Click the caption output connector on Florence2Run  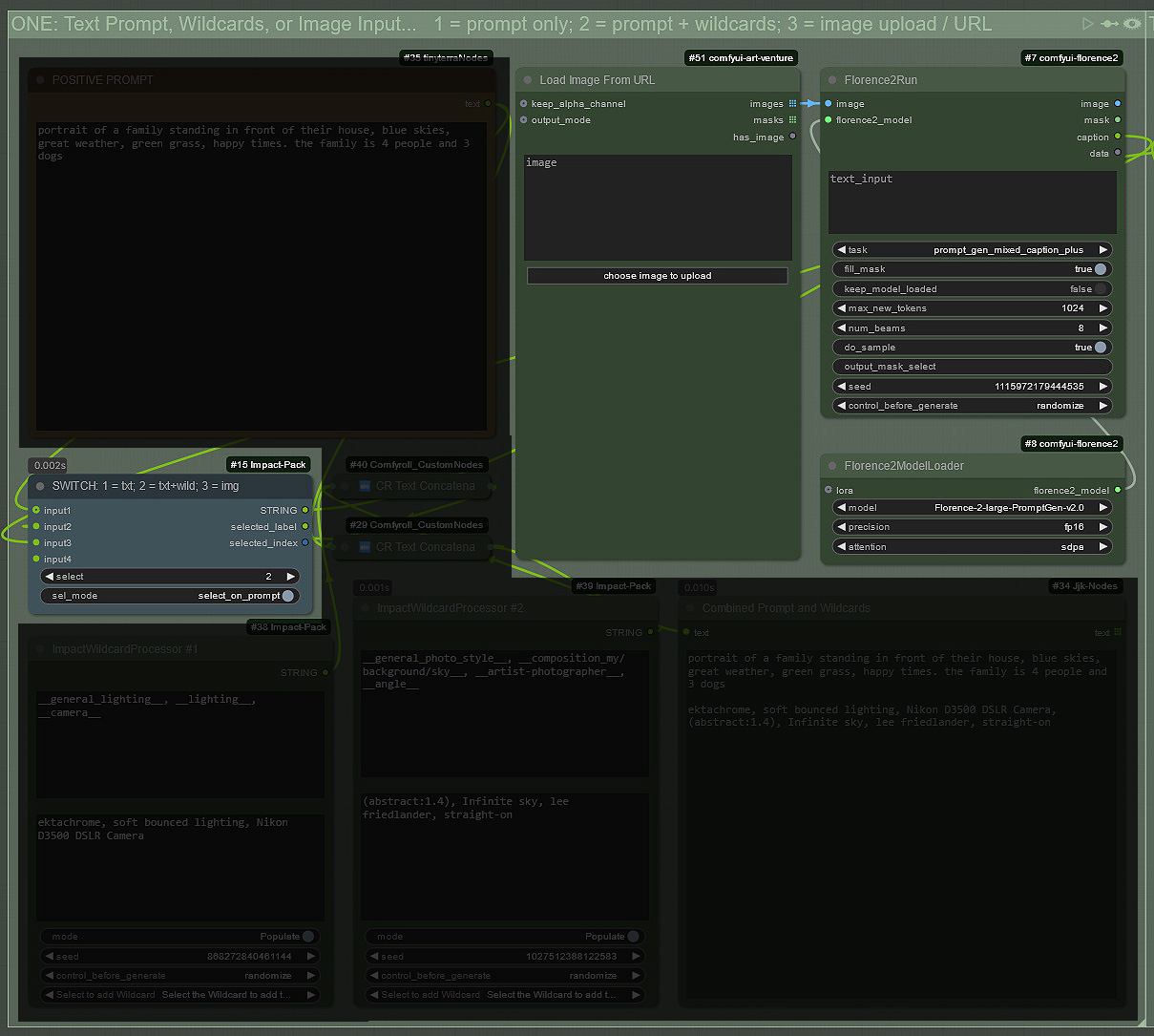1118,137
